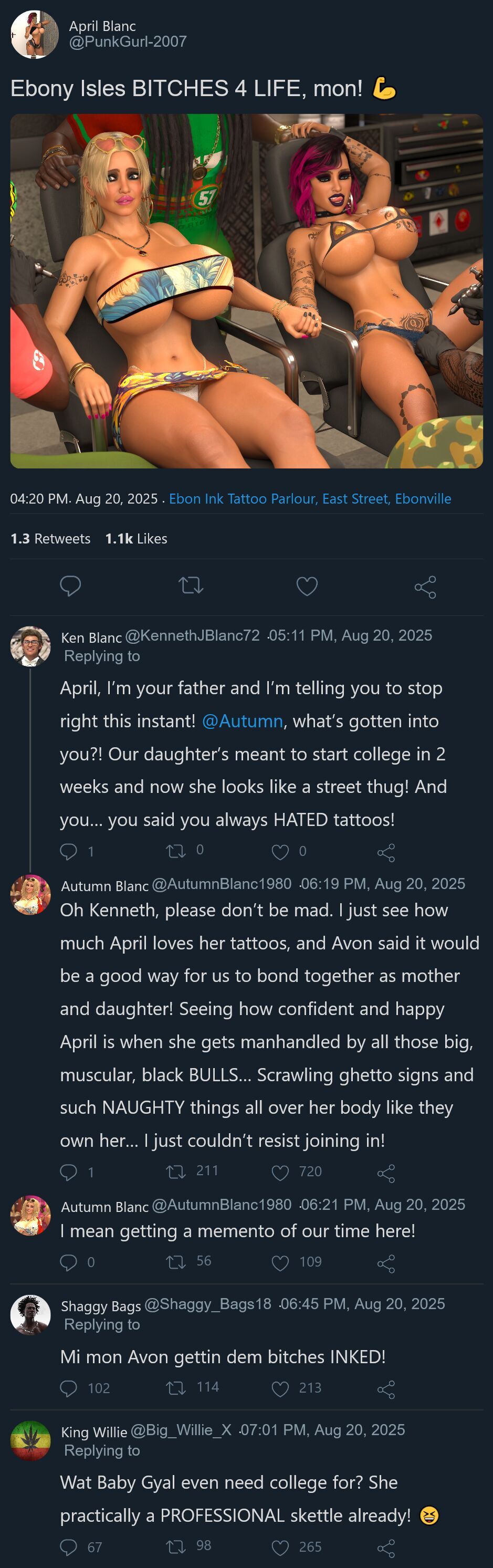
Task: Click Ken Blanc's profile avatar
Action: 30,646
